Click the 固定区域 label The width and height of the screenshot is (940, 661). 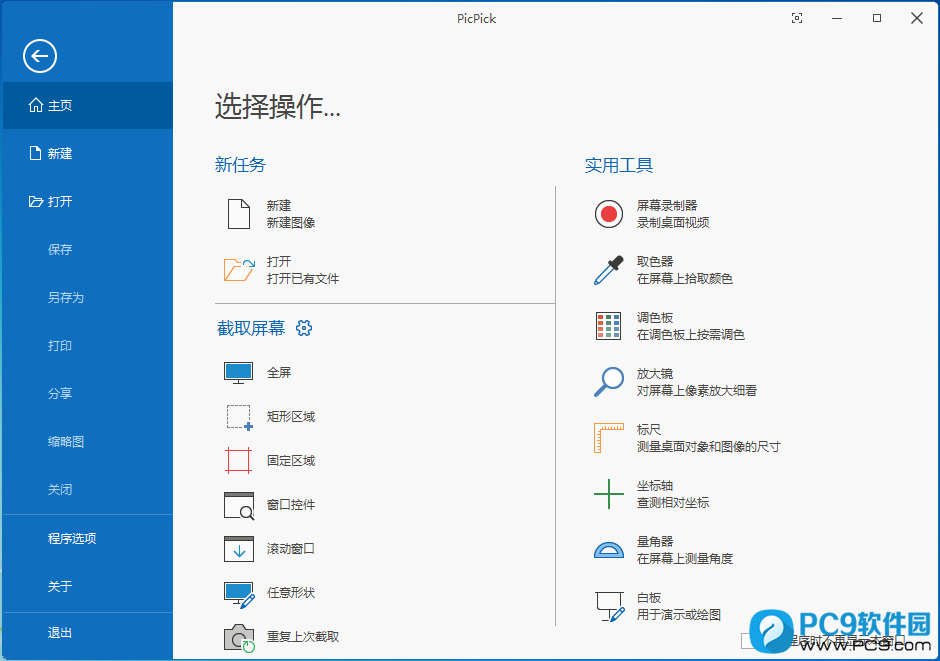[x=291, y=461]
